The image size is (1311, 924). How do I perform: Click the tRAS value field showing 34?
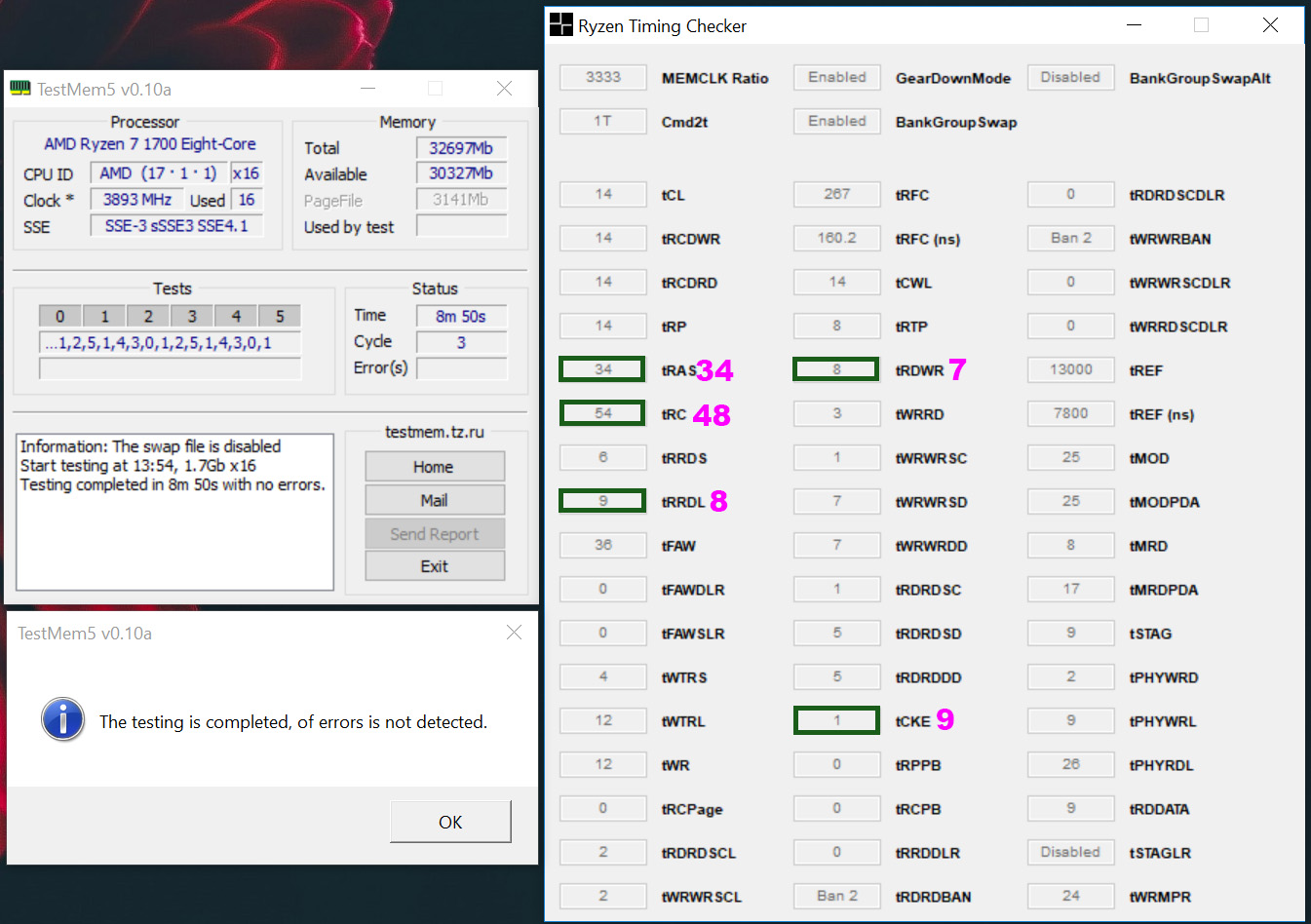603,369
